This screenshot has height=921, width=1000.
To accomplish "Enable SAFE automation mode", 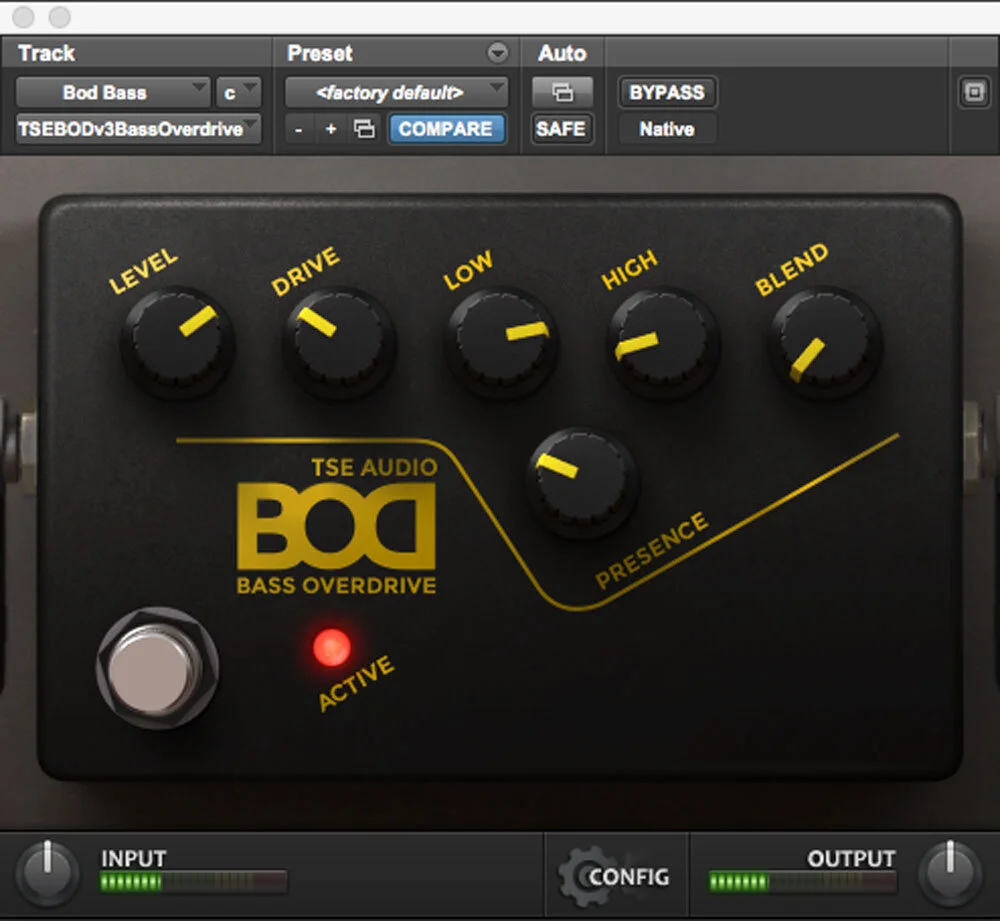I will [562, 128].
